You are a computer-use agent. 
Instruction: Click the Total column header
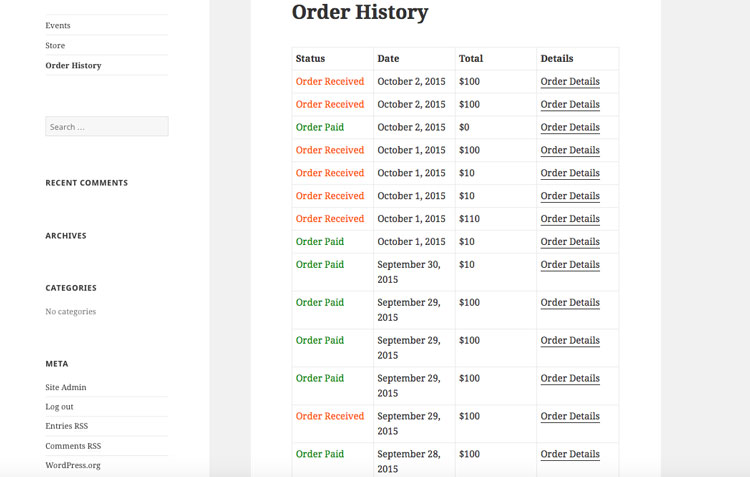(471, 58)
